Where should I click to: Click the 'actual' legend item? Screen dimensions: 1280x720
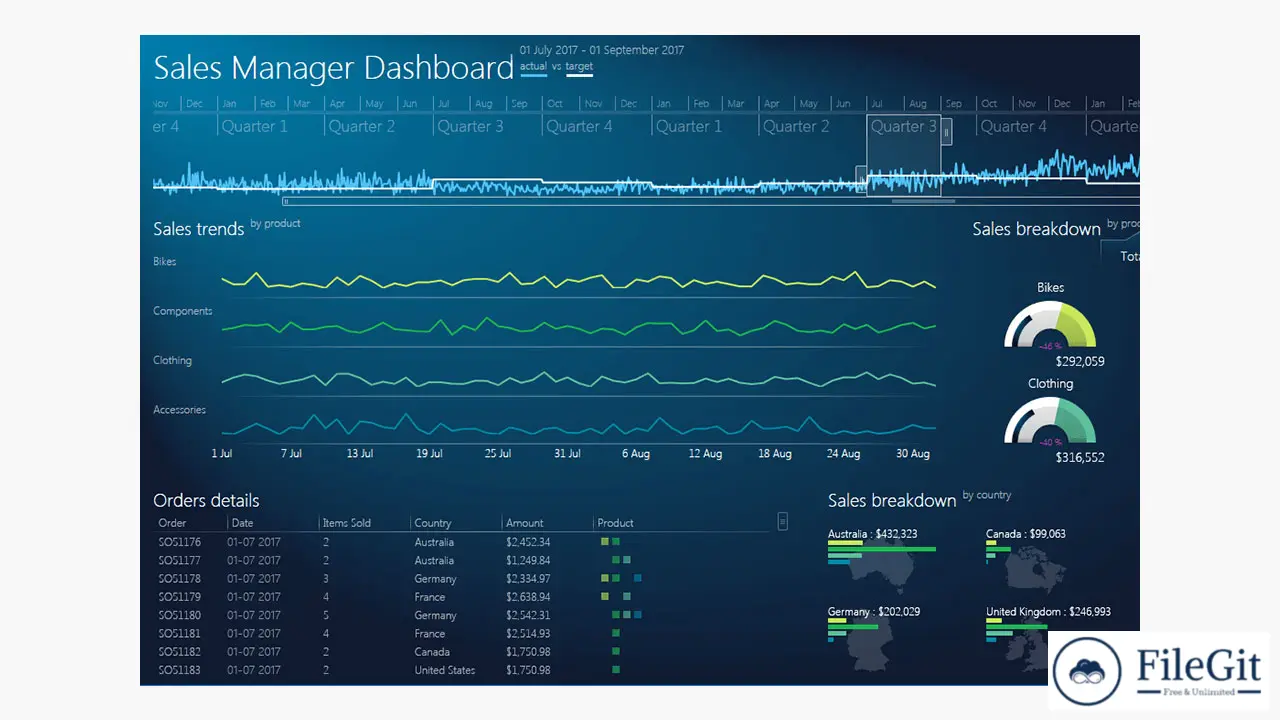(533, 67)
